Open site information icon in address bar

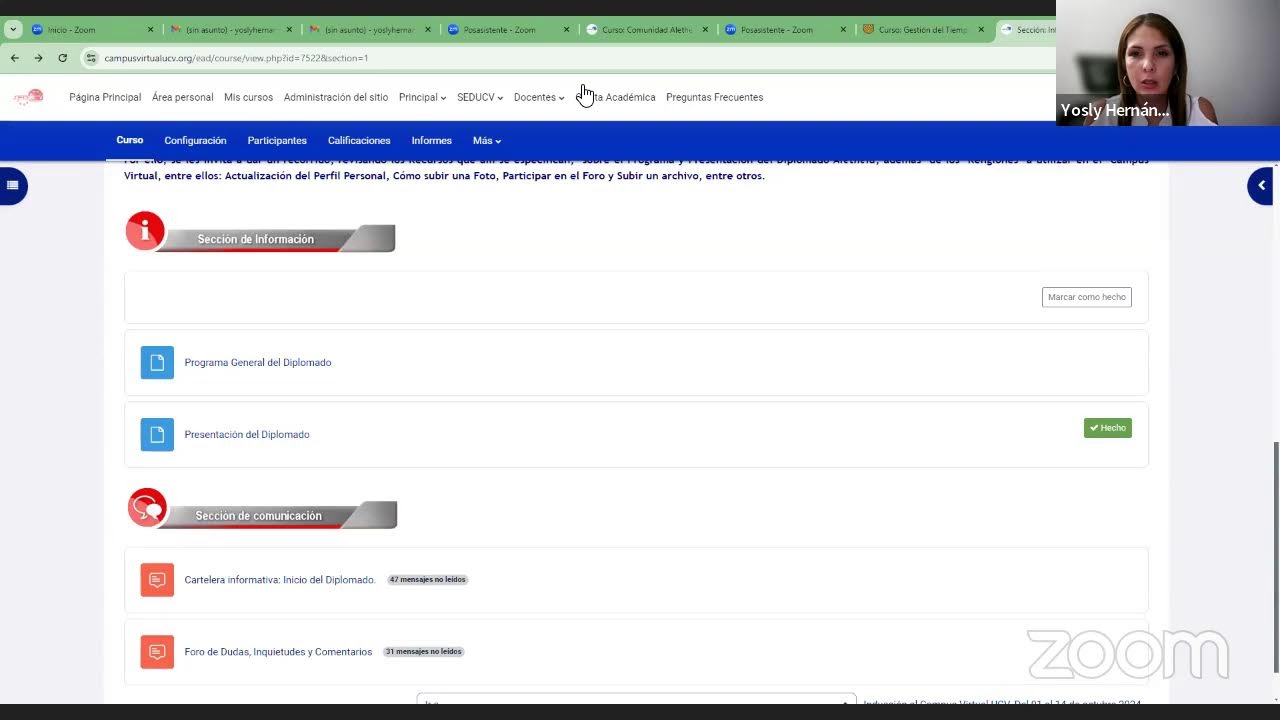(x=91, y=58)
